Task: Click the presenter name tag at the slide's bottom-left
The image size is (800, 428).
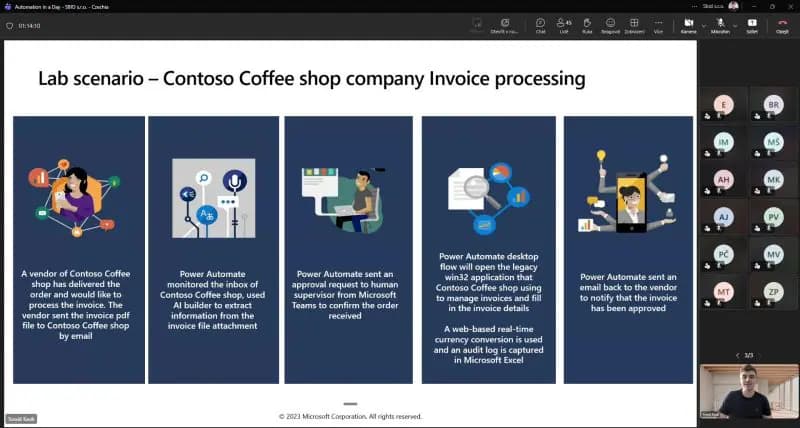Action: click(x=21, y=419)
